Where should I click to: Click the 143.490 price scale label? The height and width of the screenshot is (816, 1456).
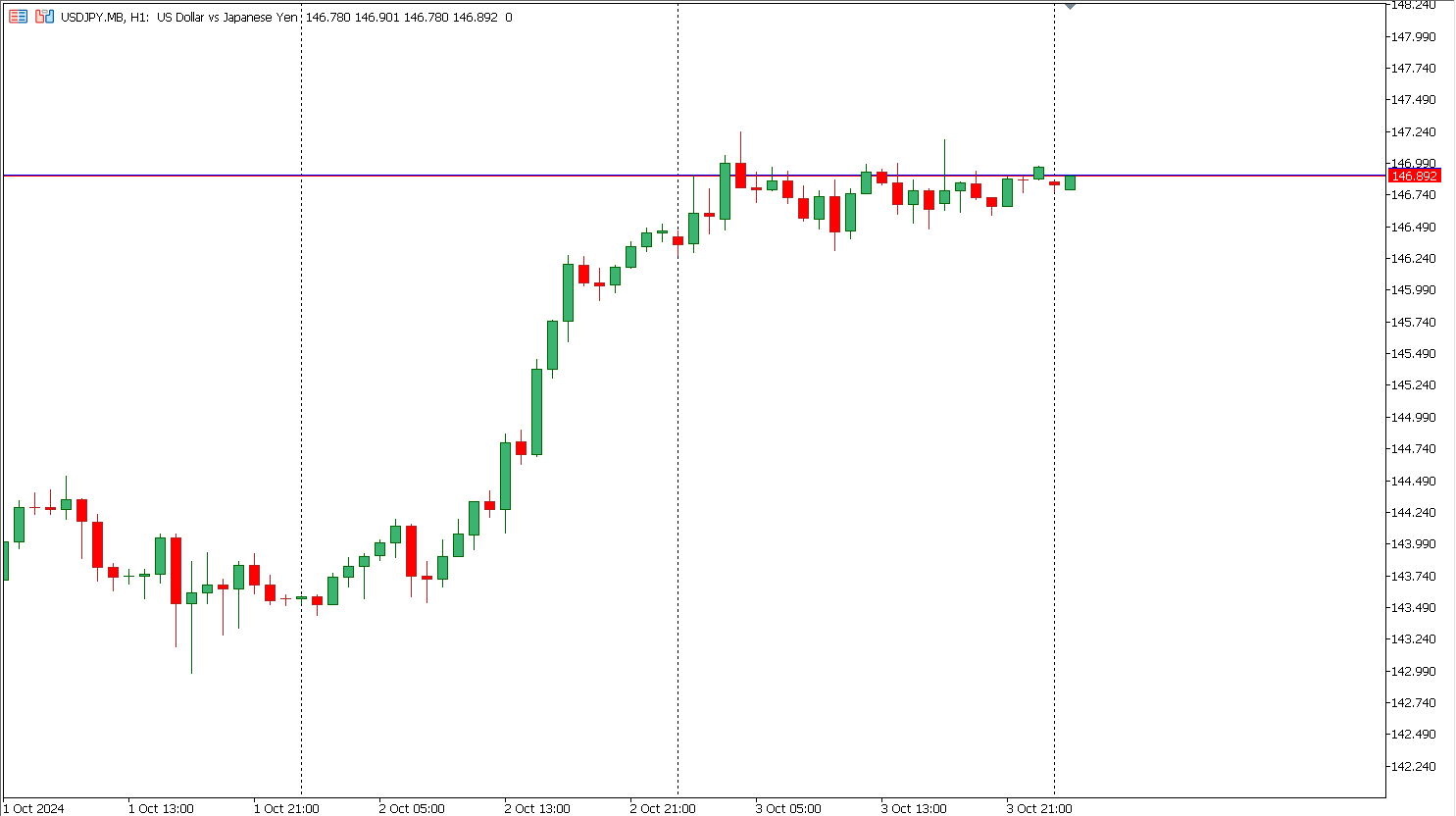point(1413,607)
